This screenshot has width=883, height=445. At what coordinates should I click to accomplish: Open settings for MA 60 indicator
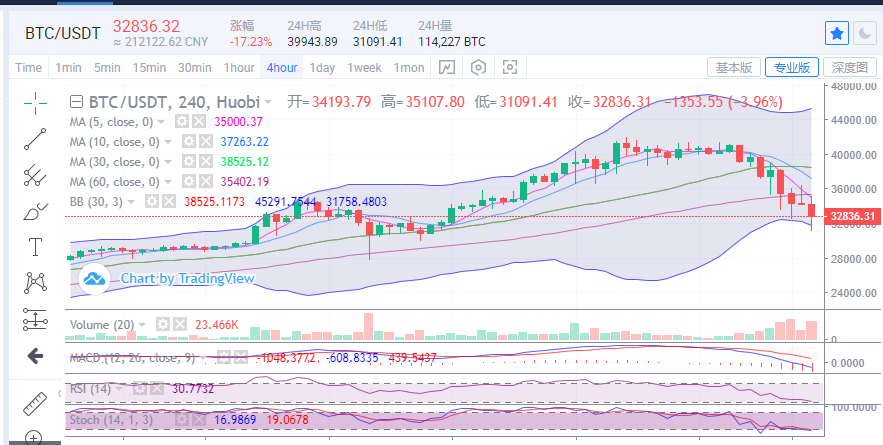click(x=189, y=181)
